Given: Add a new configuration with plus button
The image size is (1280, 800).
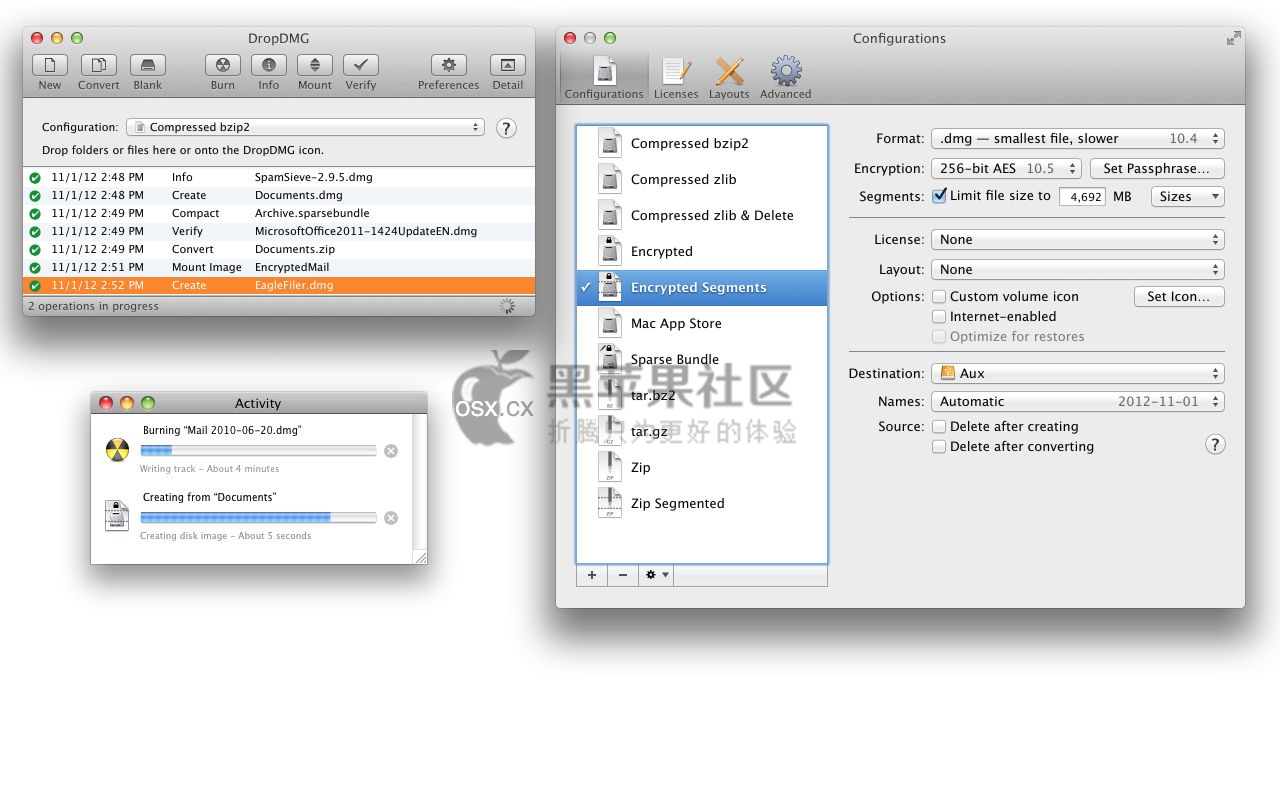Looking at the screenshot, I should tap(592, 575).
